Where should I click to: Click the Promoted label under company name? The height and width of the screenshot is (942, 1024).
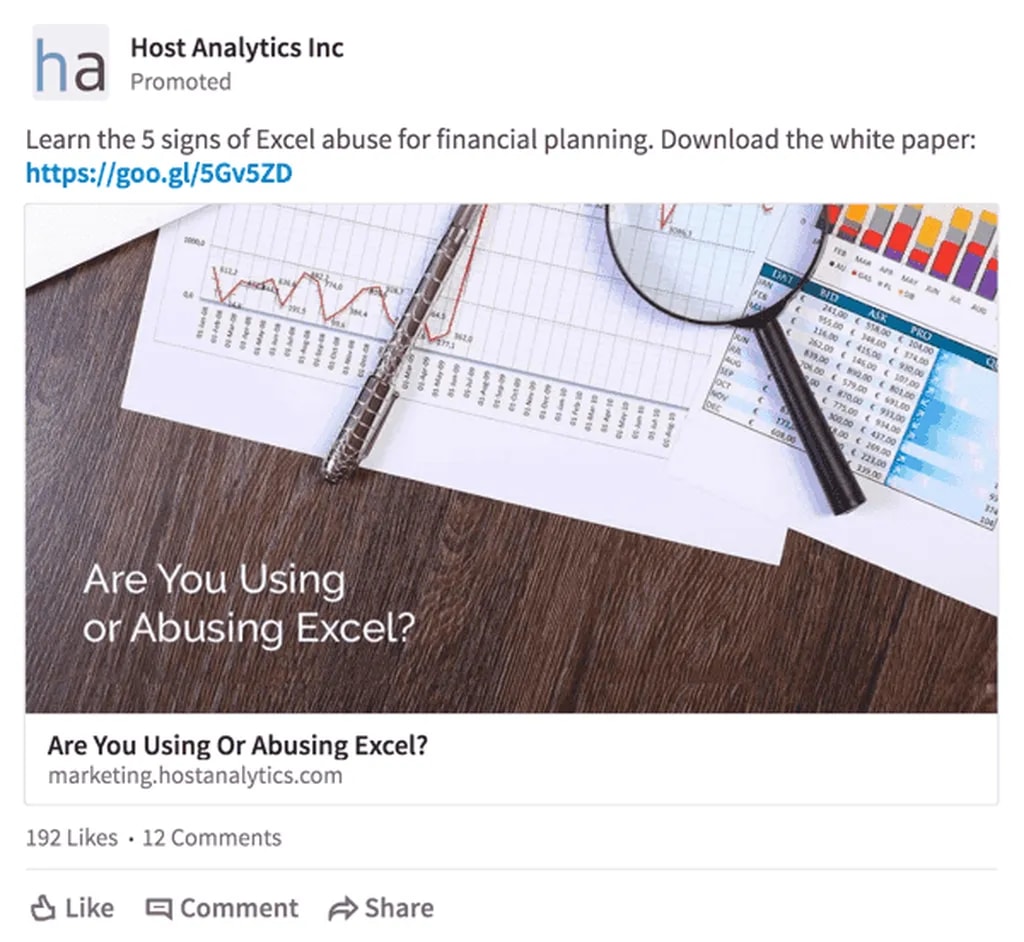coord(180,82)
